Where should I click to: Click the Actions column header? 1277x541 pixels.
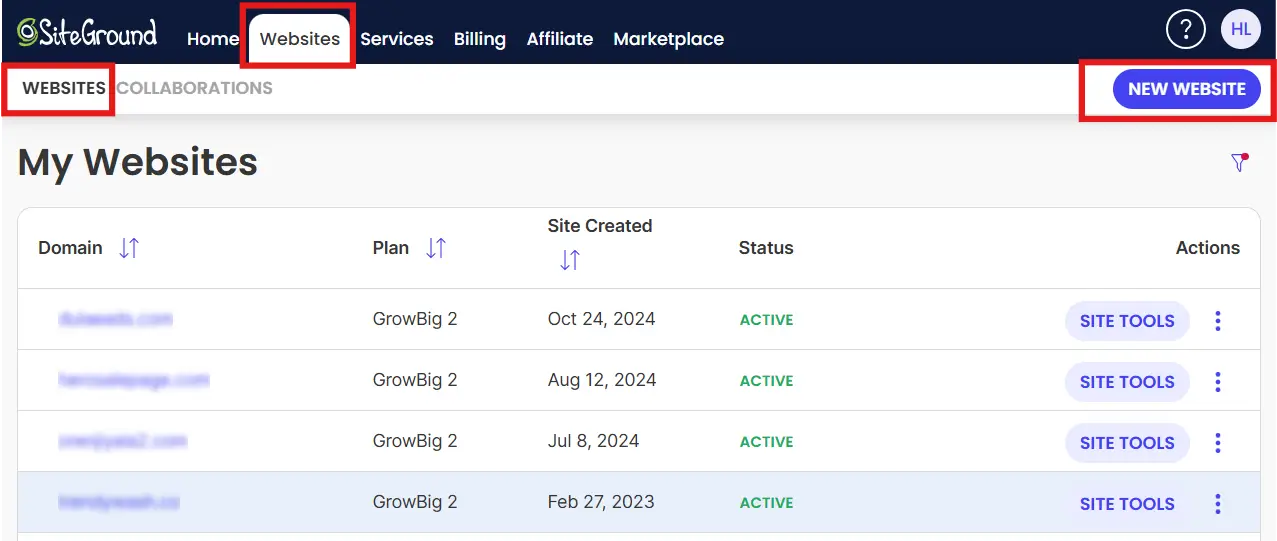1208,248
